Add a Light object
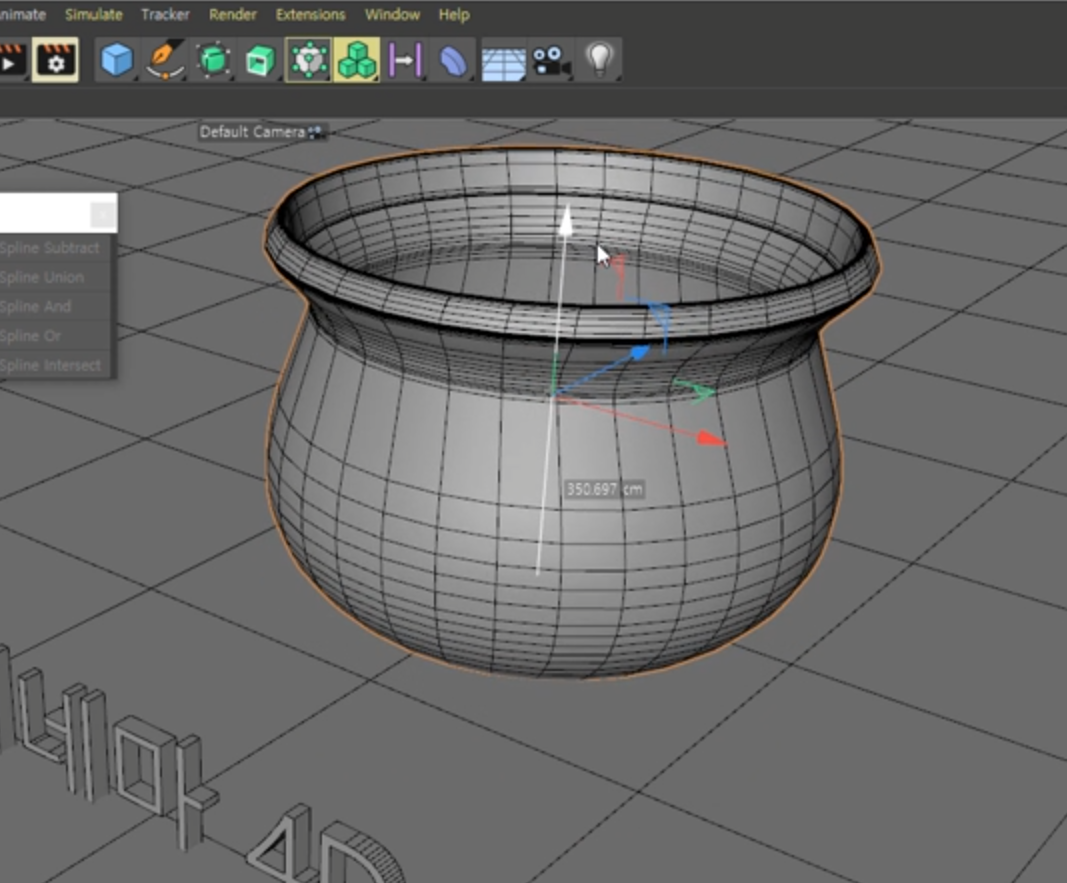This screenshot has width=1067, height=883. pos(599,60)
